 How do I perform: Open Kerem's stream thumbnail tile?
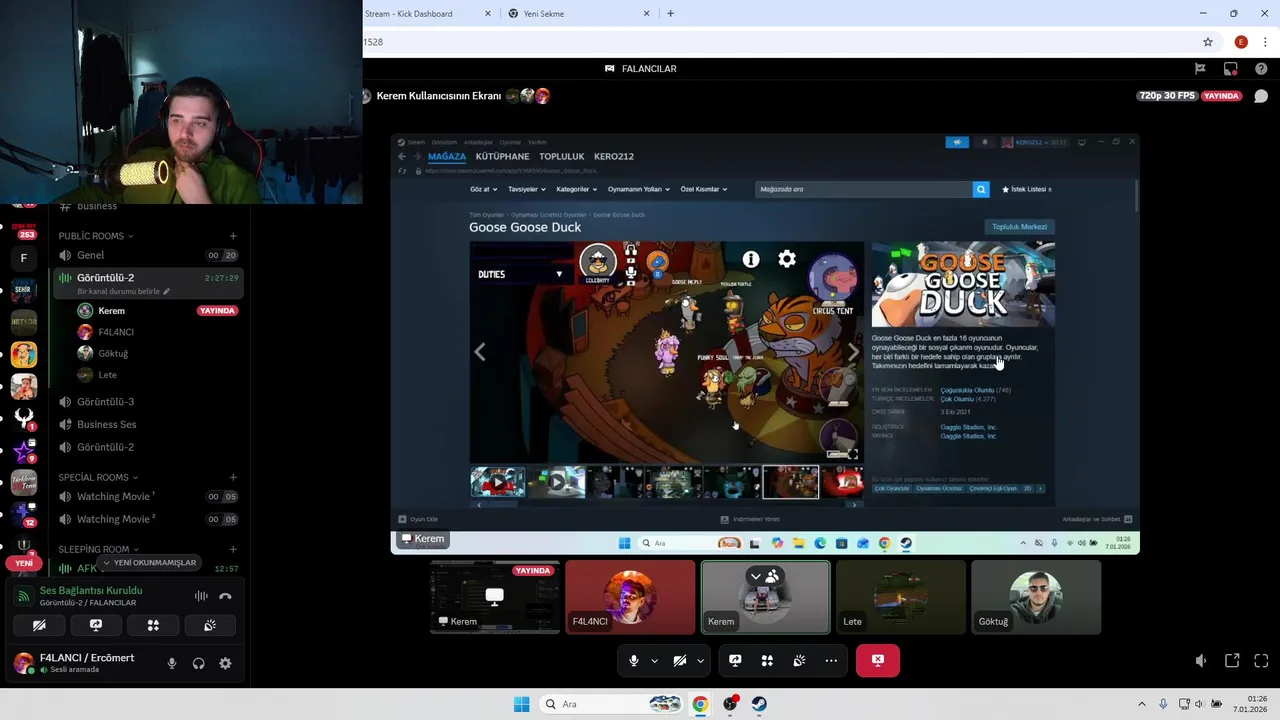[x=495, y=597]
